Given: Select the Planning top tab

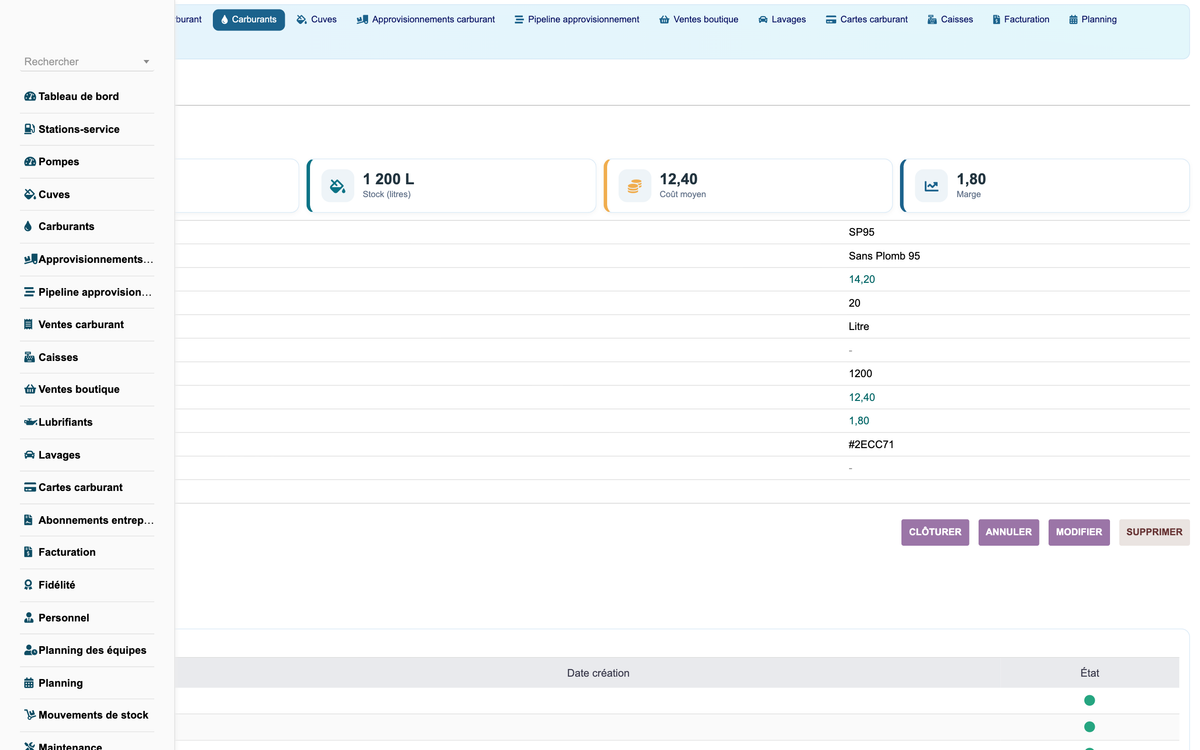Looking at the screenshot, I should 1093,19.
